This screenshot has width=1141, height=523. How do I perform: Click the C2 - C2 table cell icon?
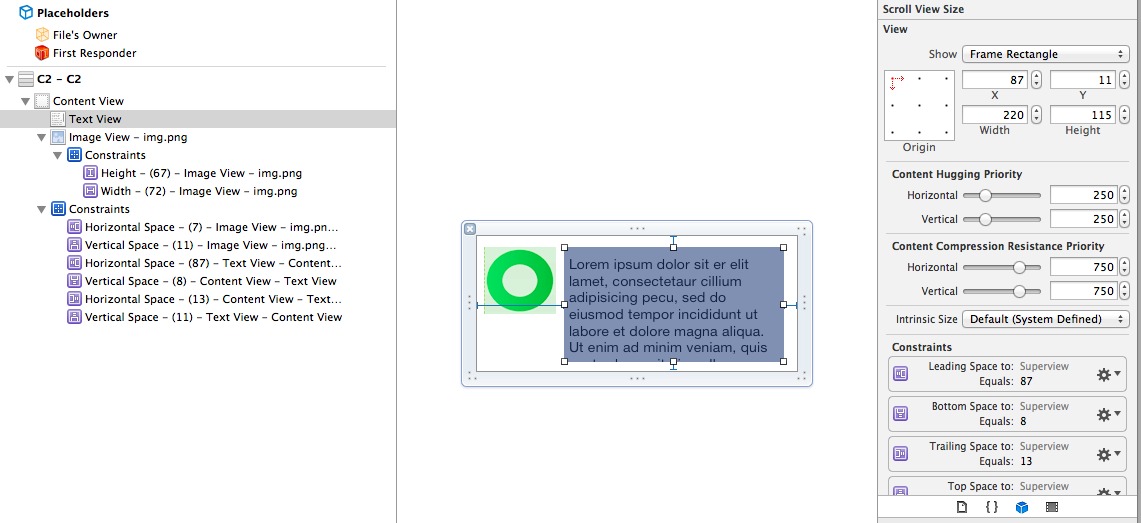(x=26, y=79)
